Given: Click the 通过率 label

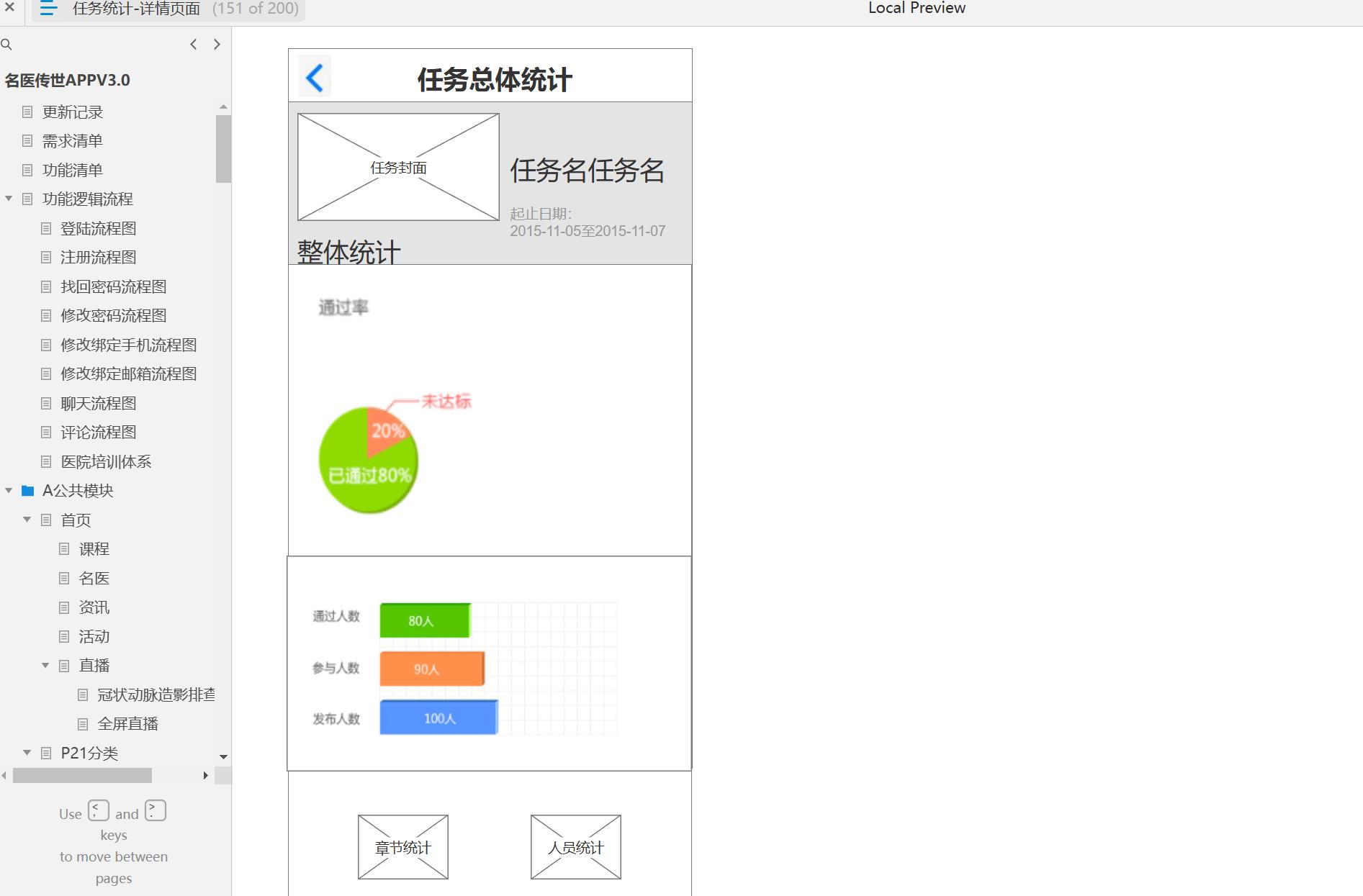Looking at the screenshot, I should 343,308.
